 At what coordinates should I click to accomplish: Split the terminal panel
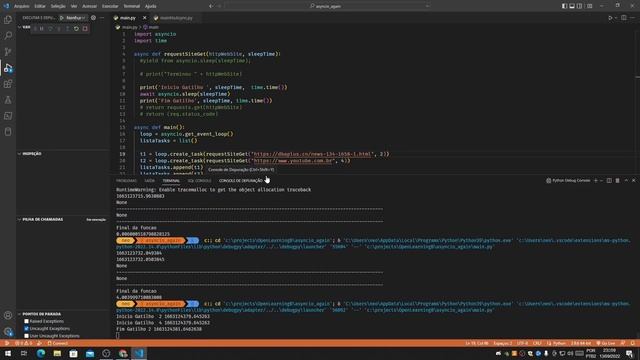609,180
